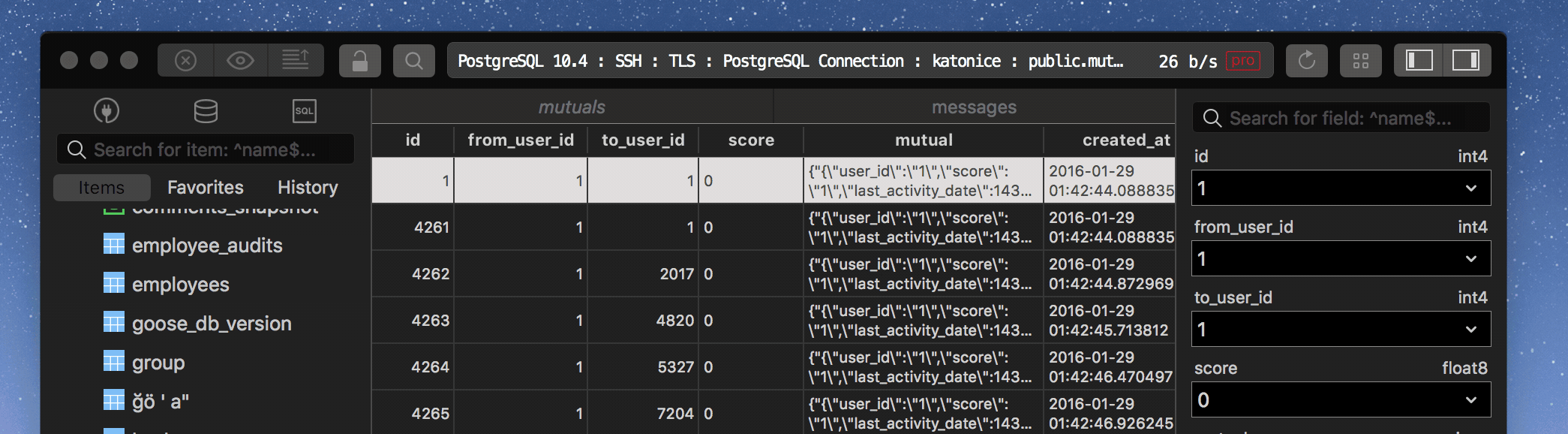Click the refresh arrow icon
Viewport: 1568px width, 434px height.
click(x=1307, y=60)
